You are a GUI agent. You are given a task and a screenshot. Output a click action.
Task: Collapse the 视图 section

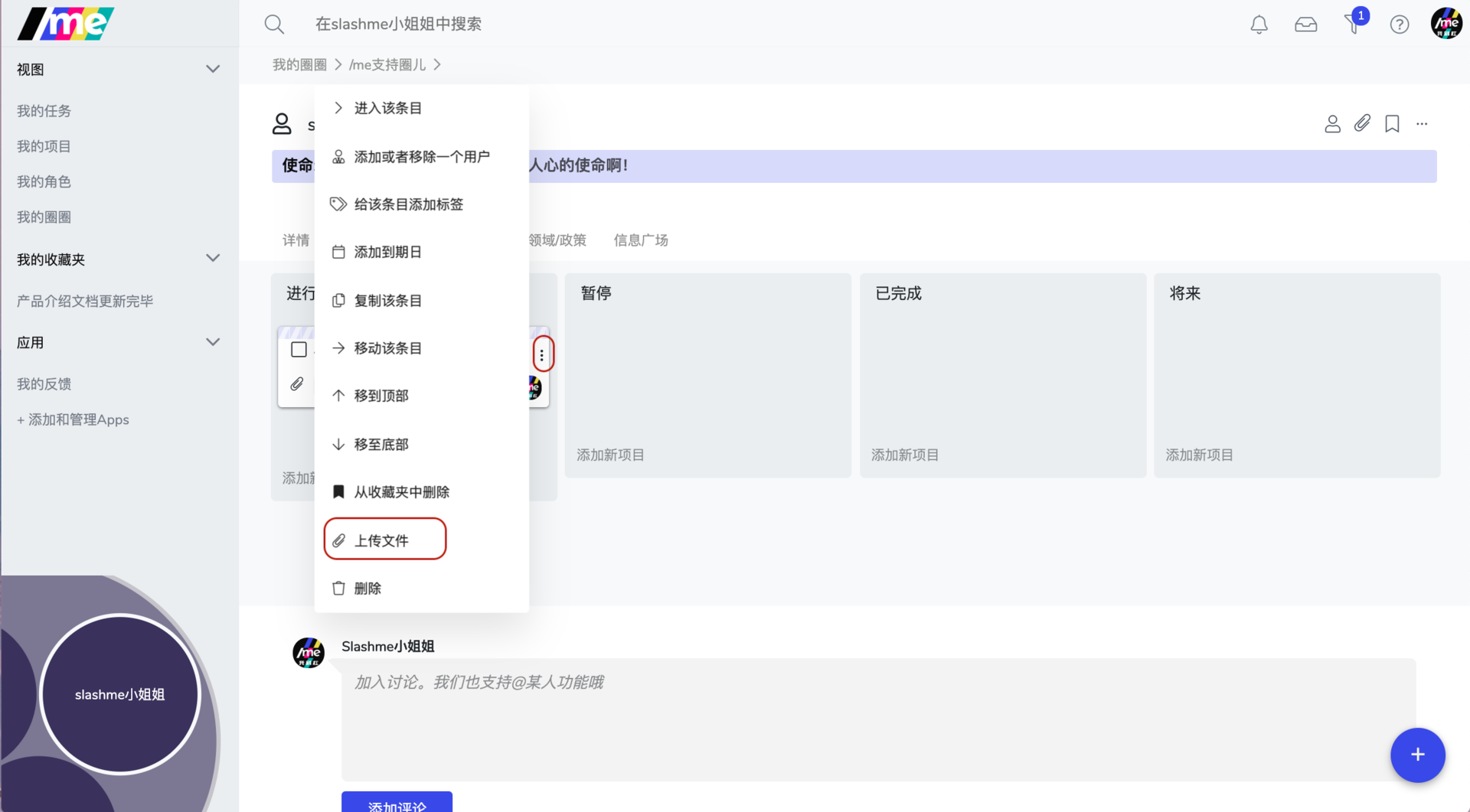(213, 69)
